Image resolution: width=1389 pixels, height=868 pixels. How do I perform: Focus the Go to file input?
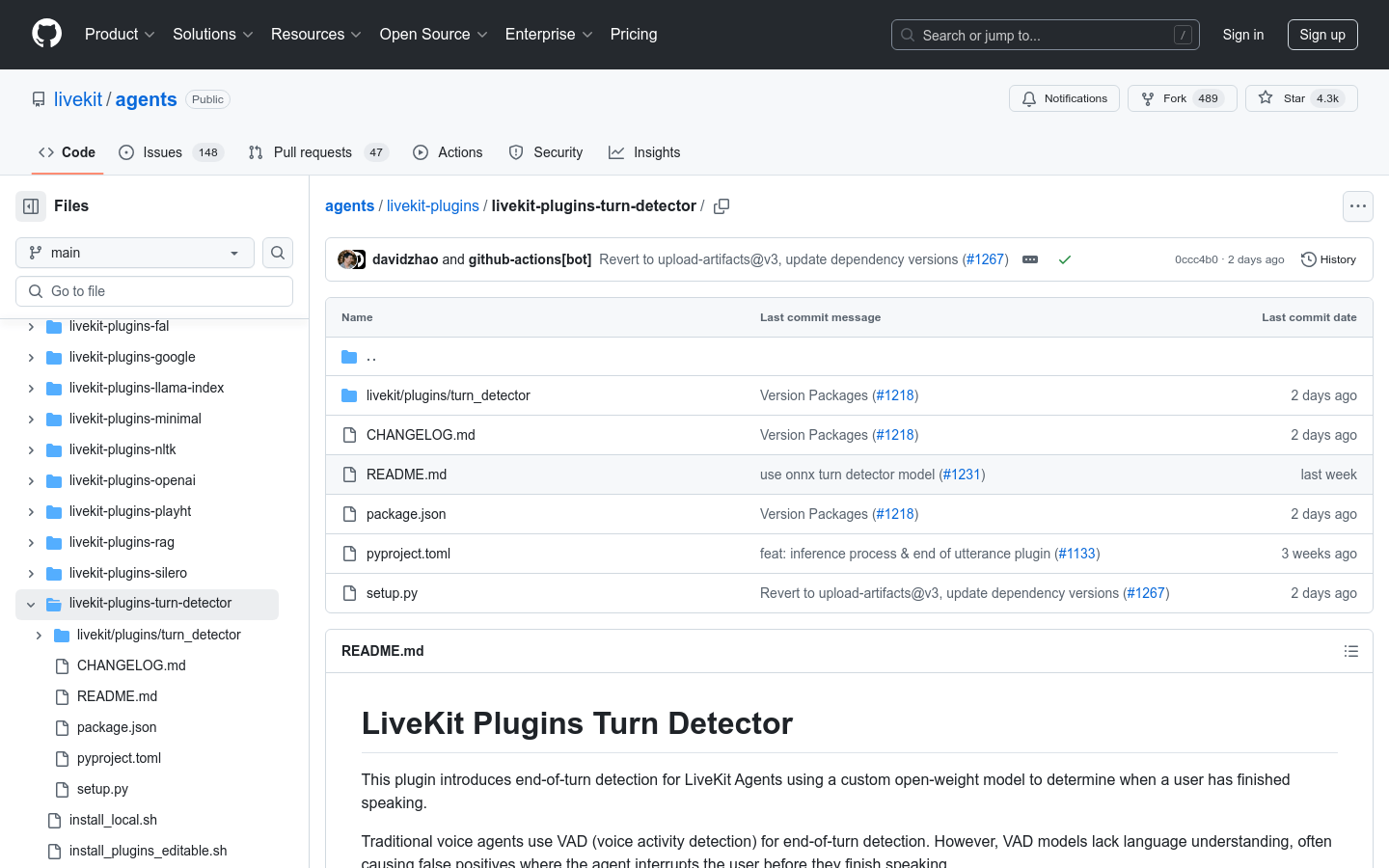[x=154, y=291]
